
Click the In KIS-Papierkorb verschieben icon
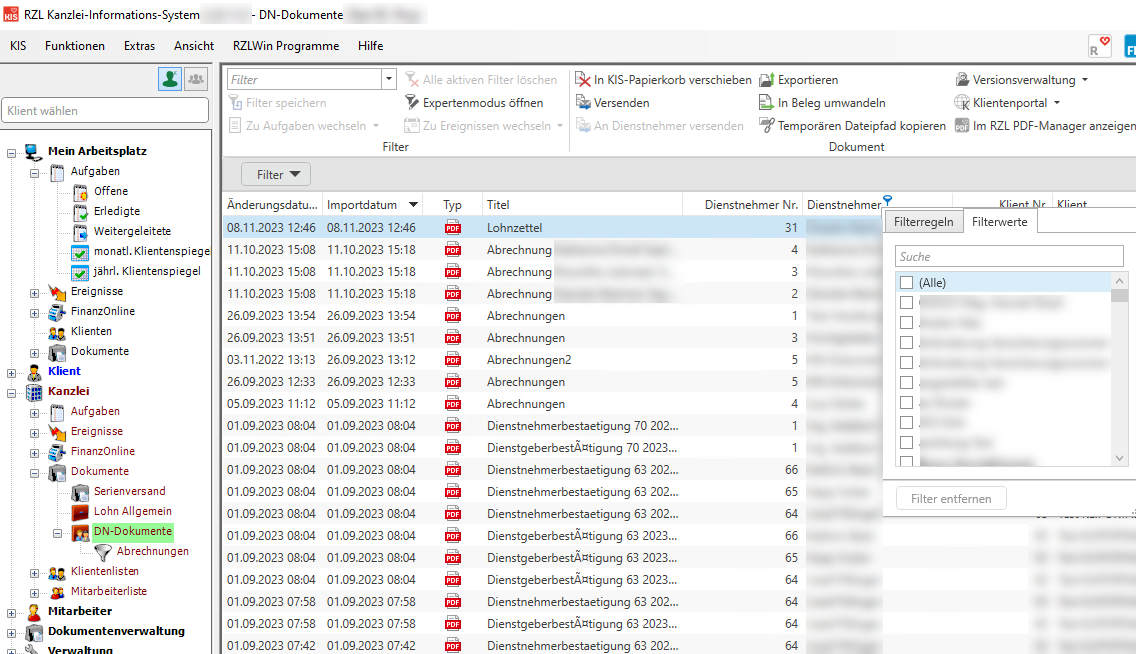583,80
